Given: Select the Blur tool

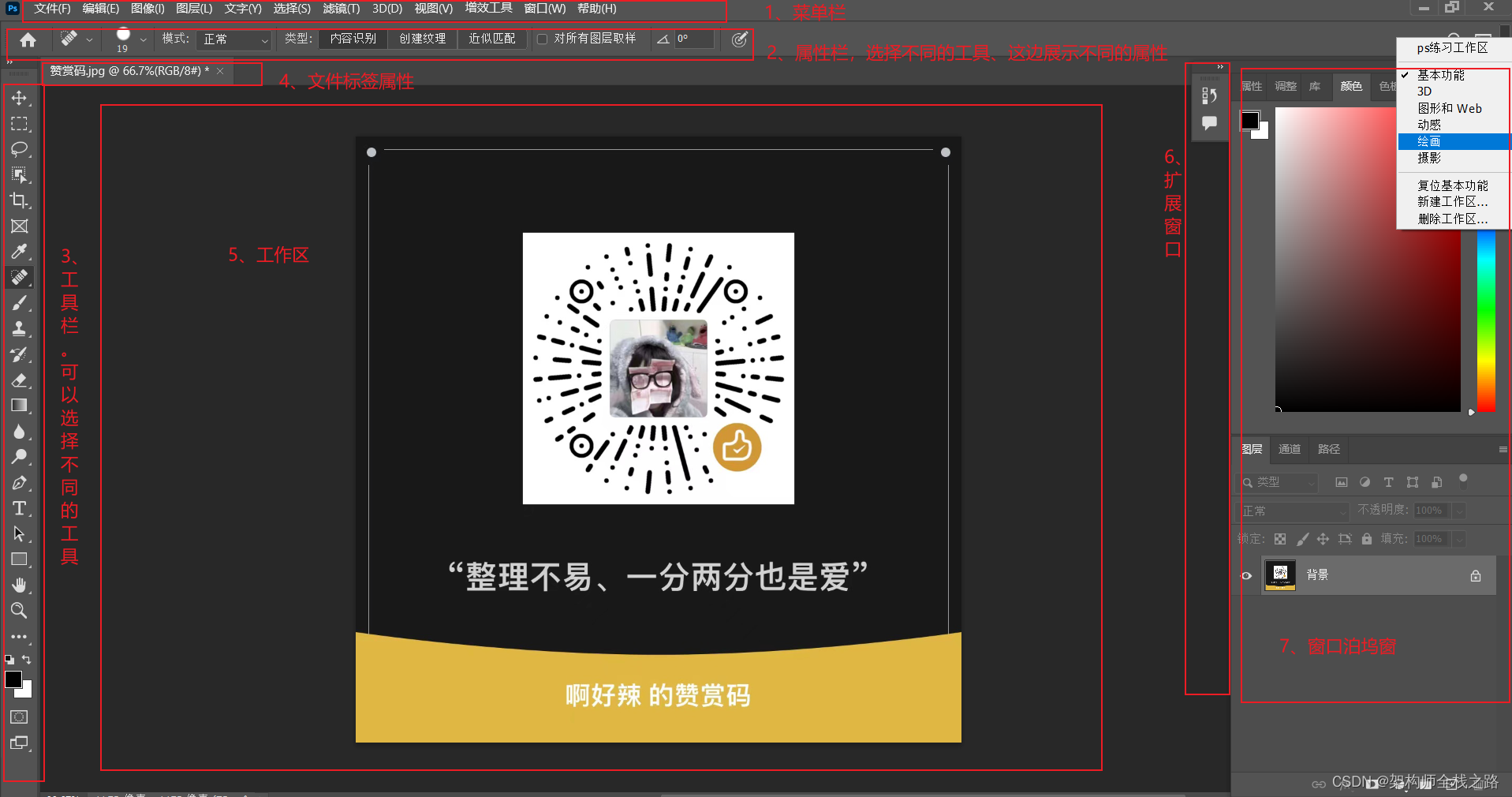Looking at the screenshot, I should click(x=19, y=432).
